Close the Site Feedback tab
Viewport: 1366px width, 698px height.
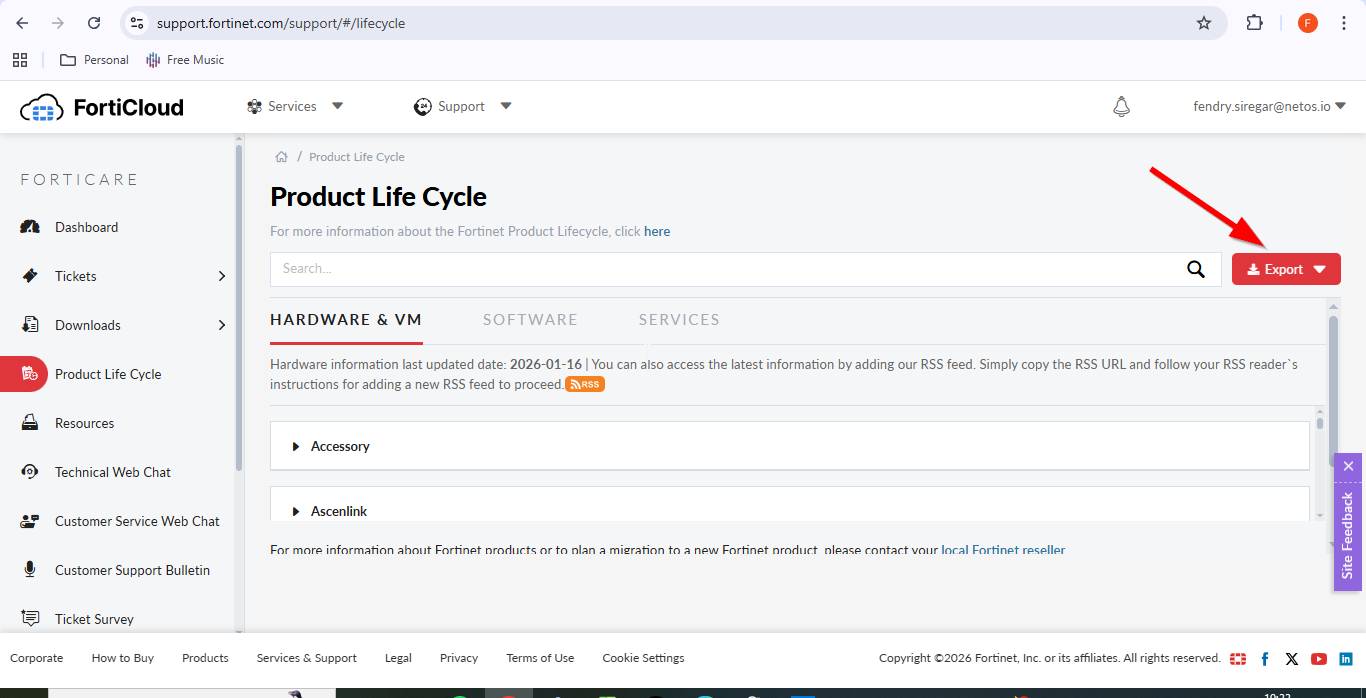pyautogui.click(x=1348, y=466)
